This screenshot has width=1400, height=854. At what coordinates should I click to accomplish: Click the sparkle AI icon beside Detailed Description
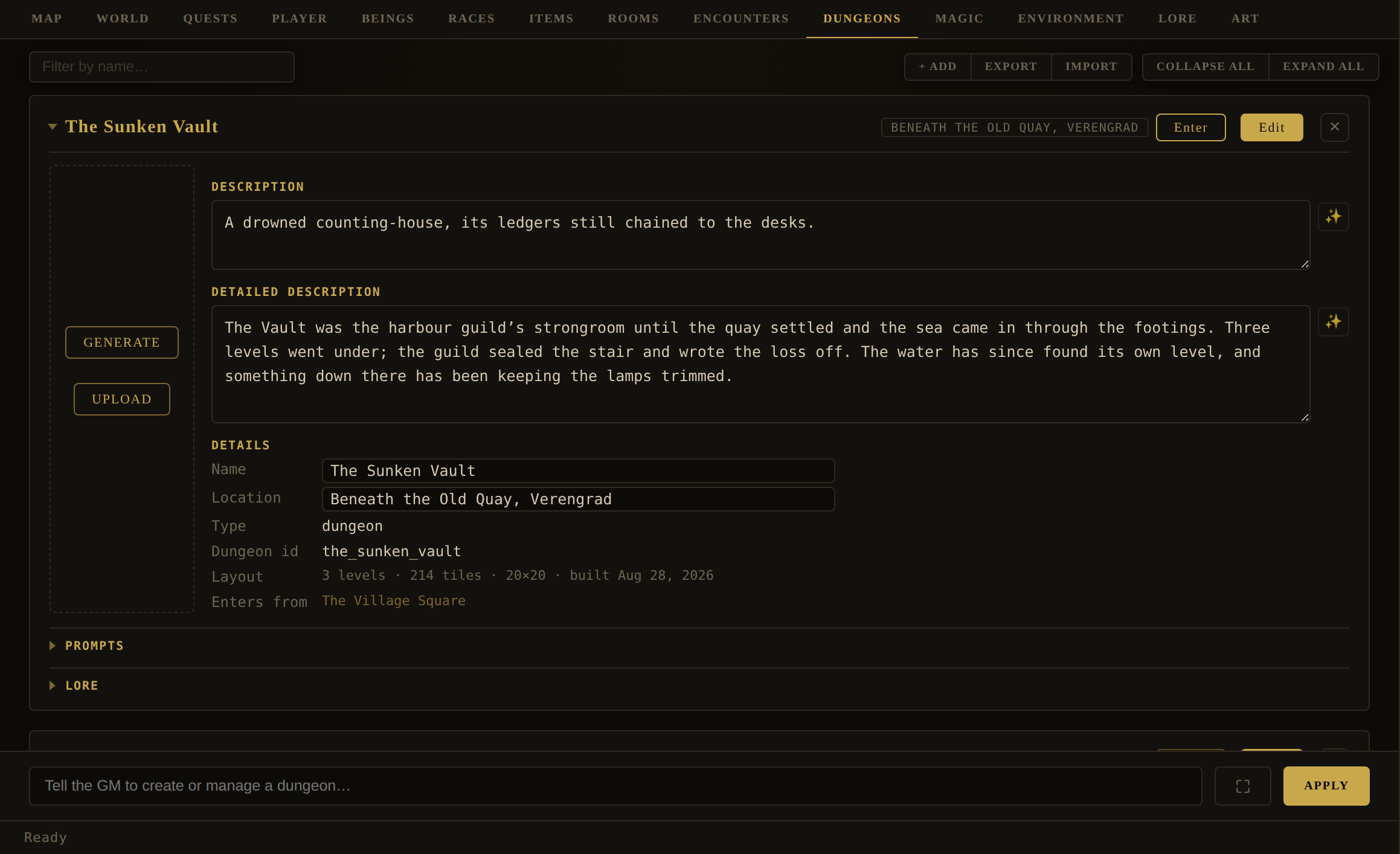[1333, 322]
